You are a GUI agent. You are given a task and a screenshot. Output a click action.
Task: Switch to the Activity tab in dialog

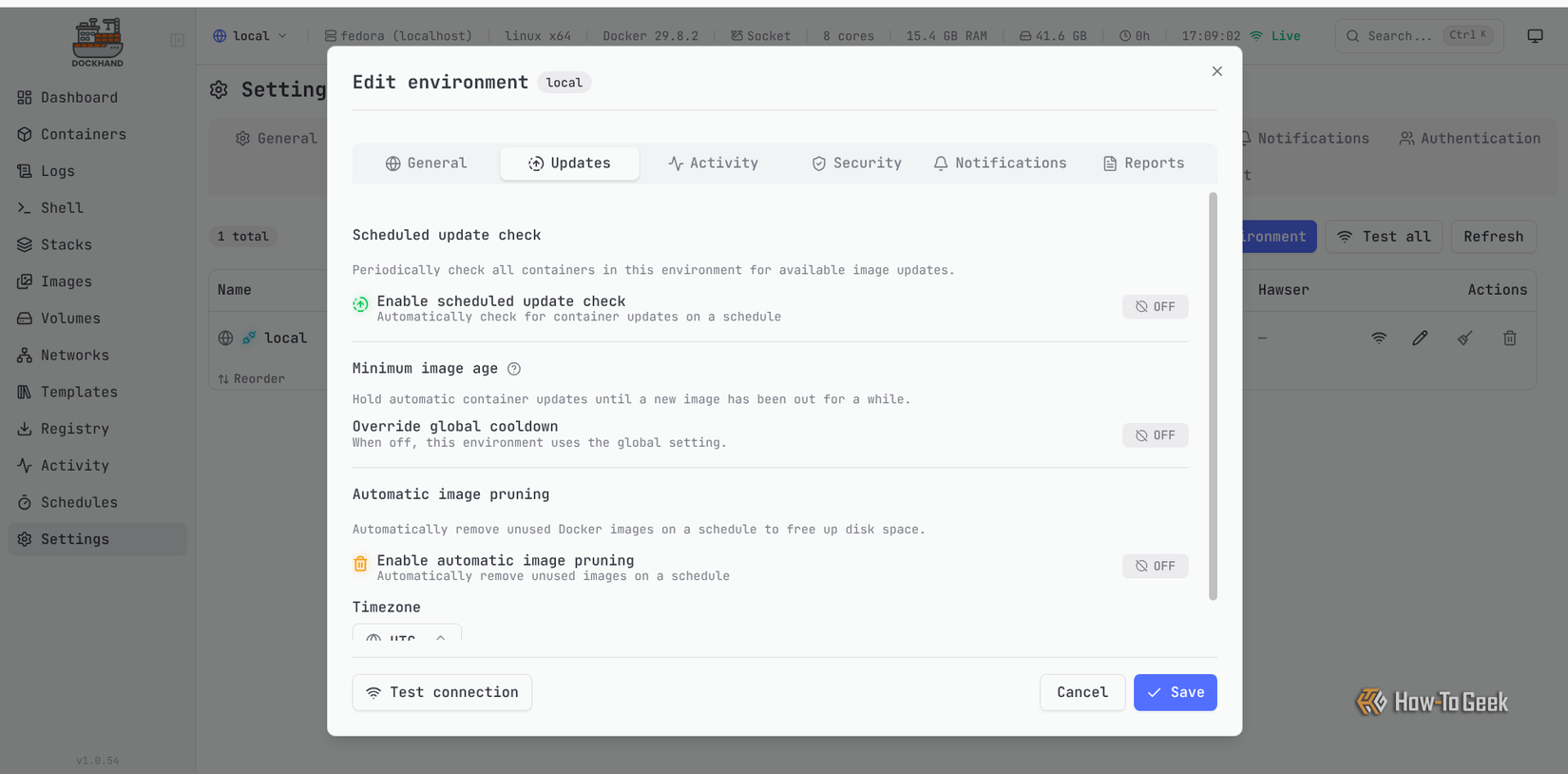pyautogui.click(x=713, y=164)
